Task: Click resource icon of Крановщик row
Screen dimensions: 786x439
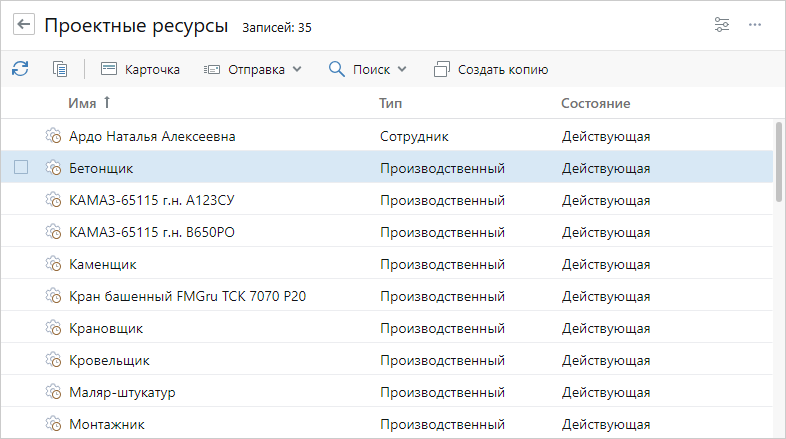Action: point(54,328)
